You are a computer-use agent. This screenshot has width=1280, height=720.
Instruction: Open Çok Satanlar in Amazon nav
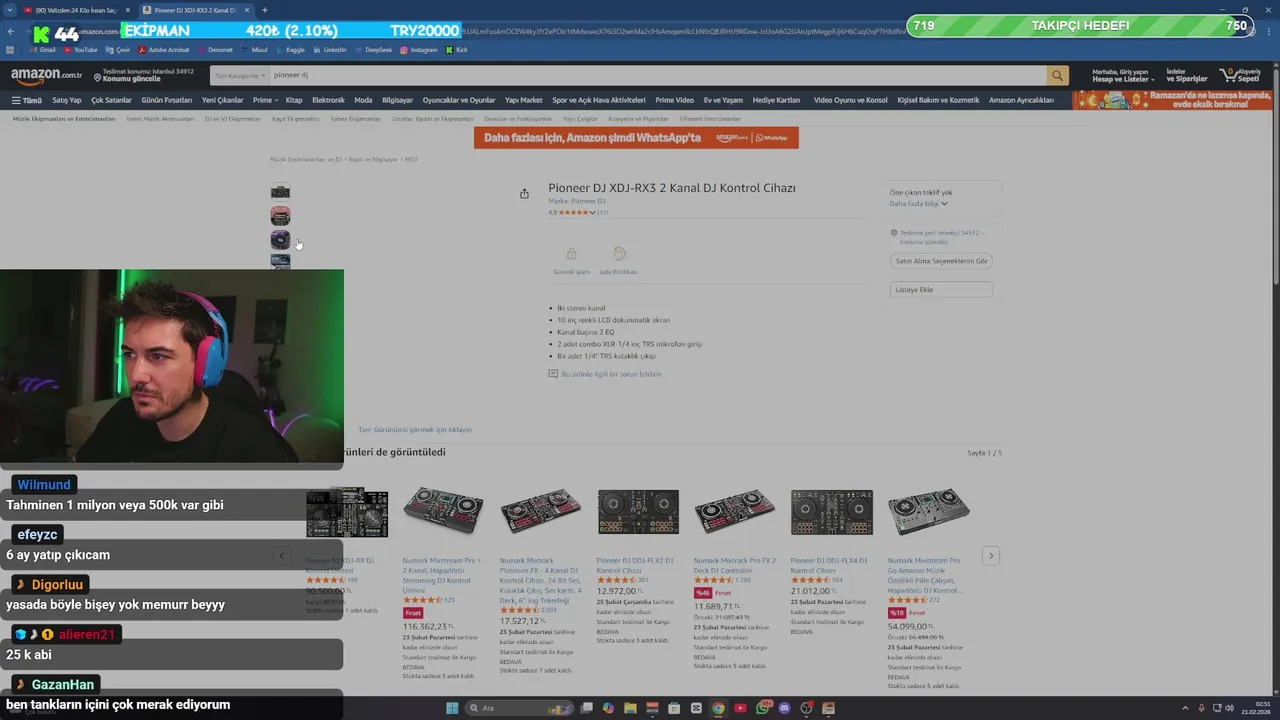[x=111, y=100]
